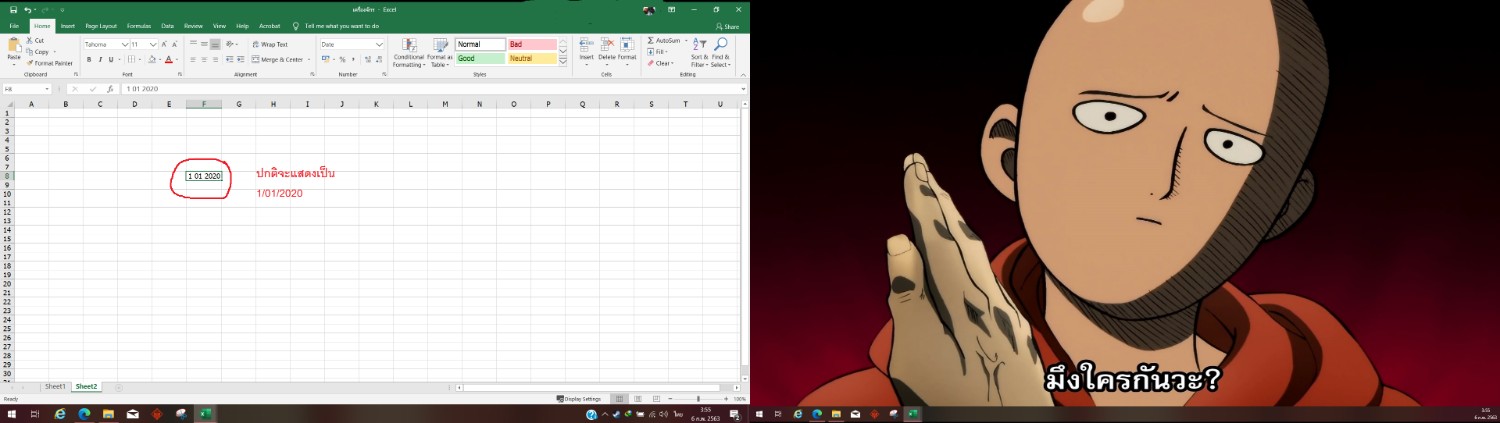Toggle Bold formatting

tap(88, 60)
